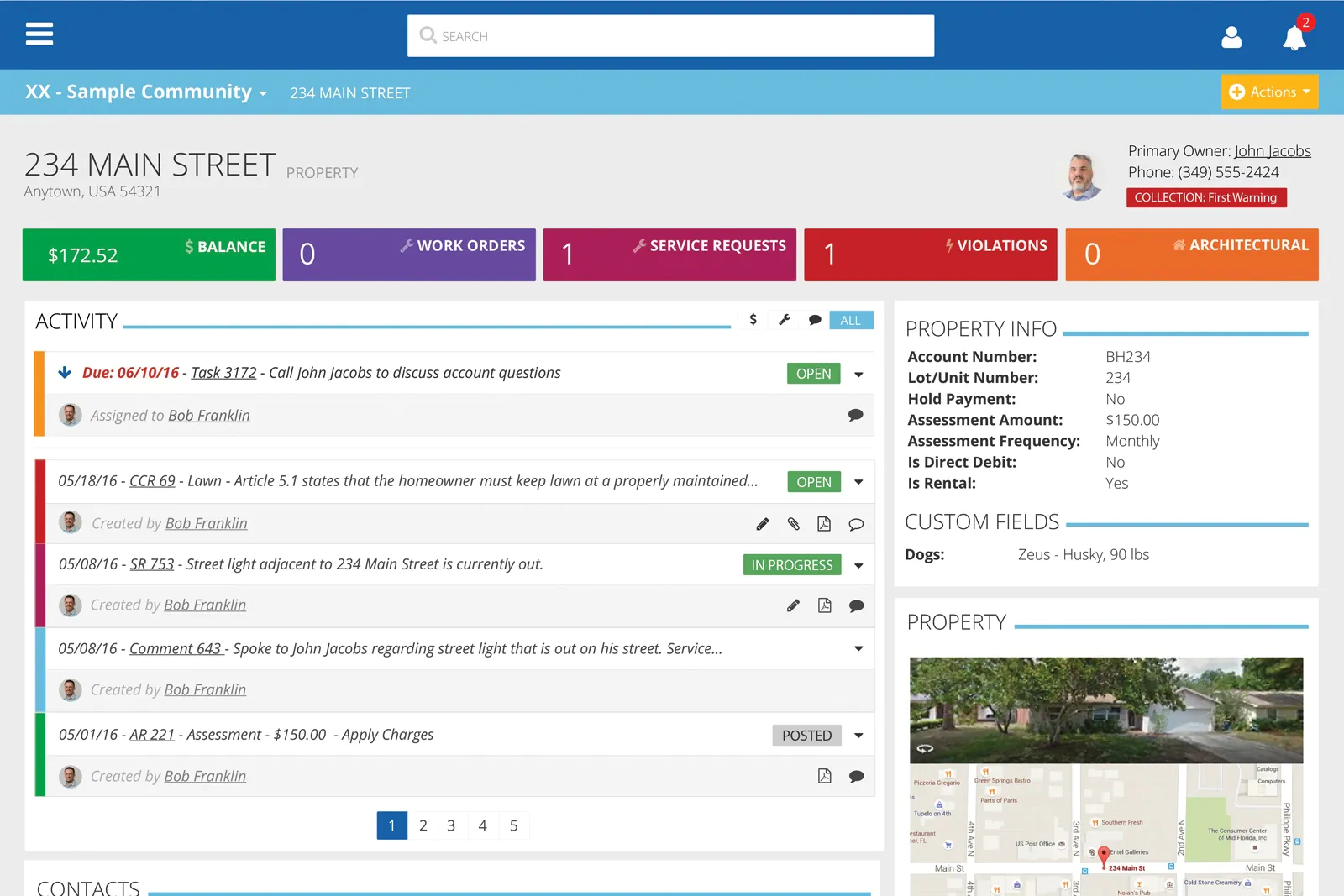Click the paperclip attachment icon on CCR 69
The width and height of the screenshot is (1344, 896).
[793, 524]
